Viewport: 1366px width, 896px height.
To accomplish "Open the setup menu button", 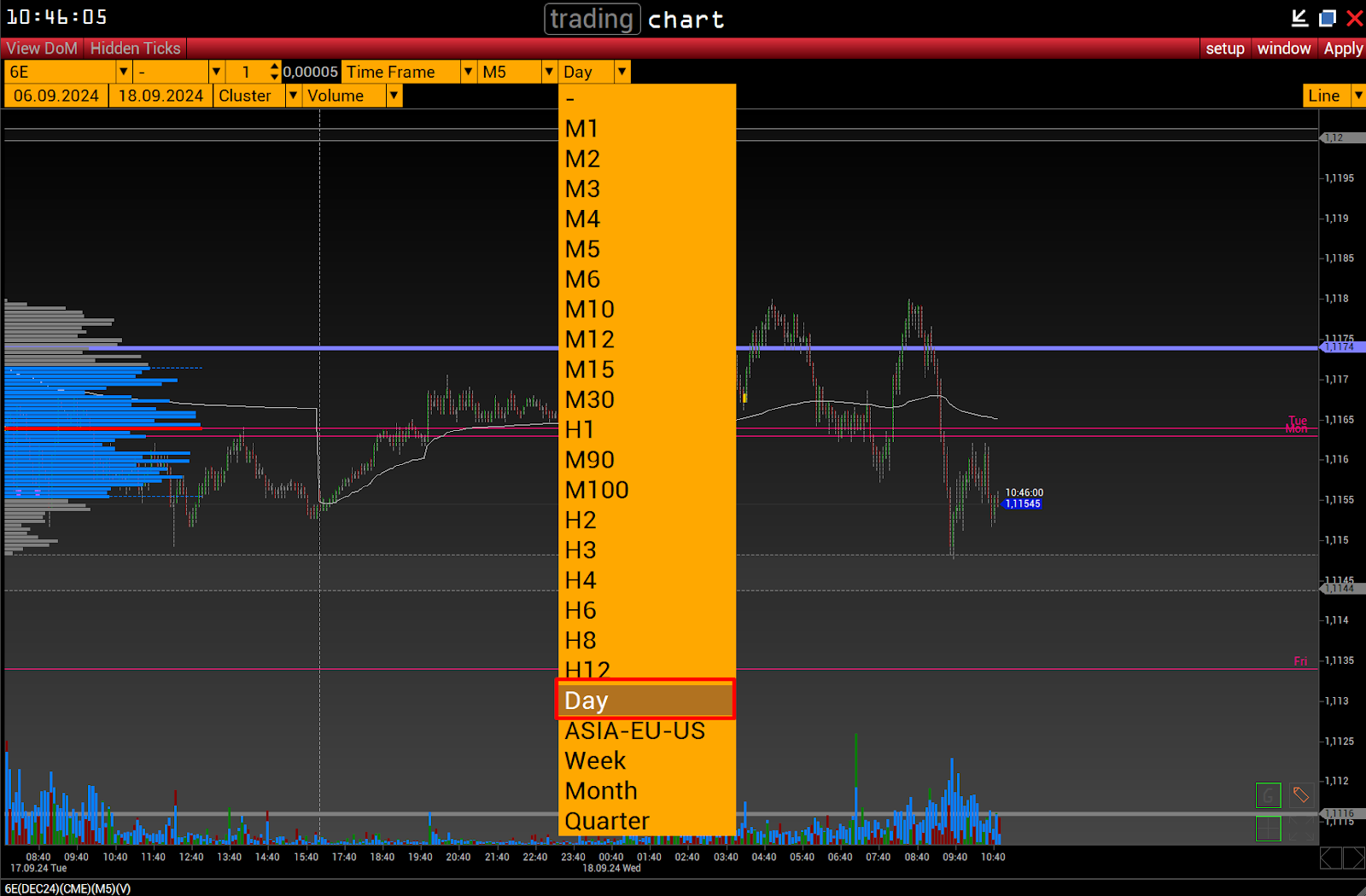I will click(x=1224, y=49).
